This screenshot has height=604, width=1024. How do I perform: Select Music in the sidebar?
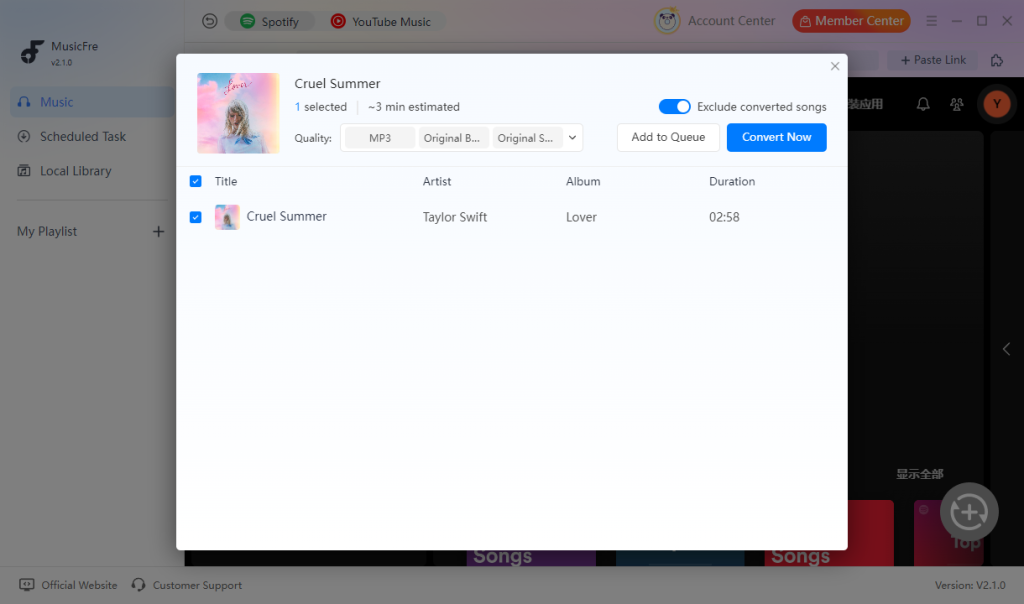(x=92, y=102)
